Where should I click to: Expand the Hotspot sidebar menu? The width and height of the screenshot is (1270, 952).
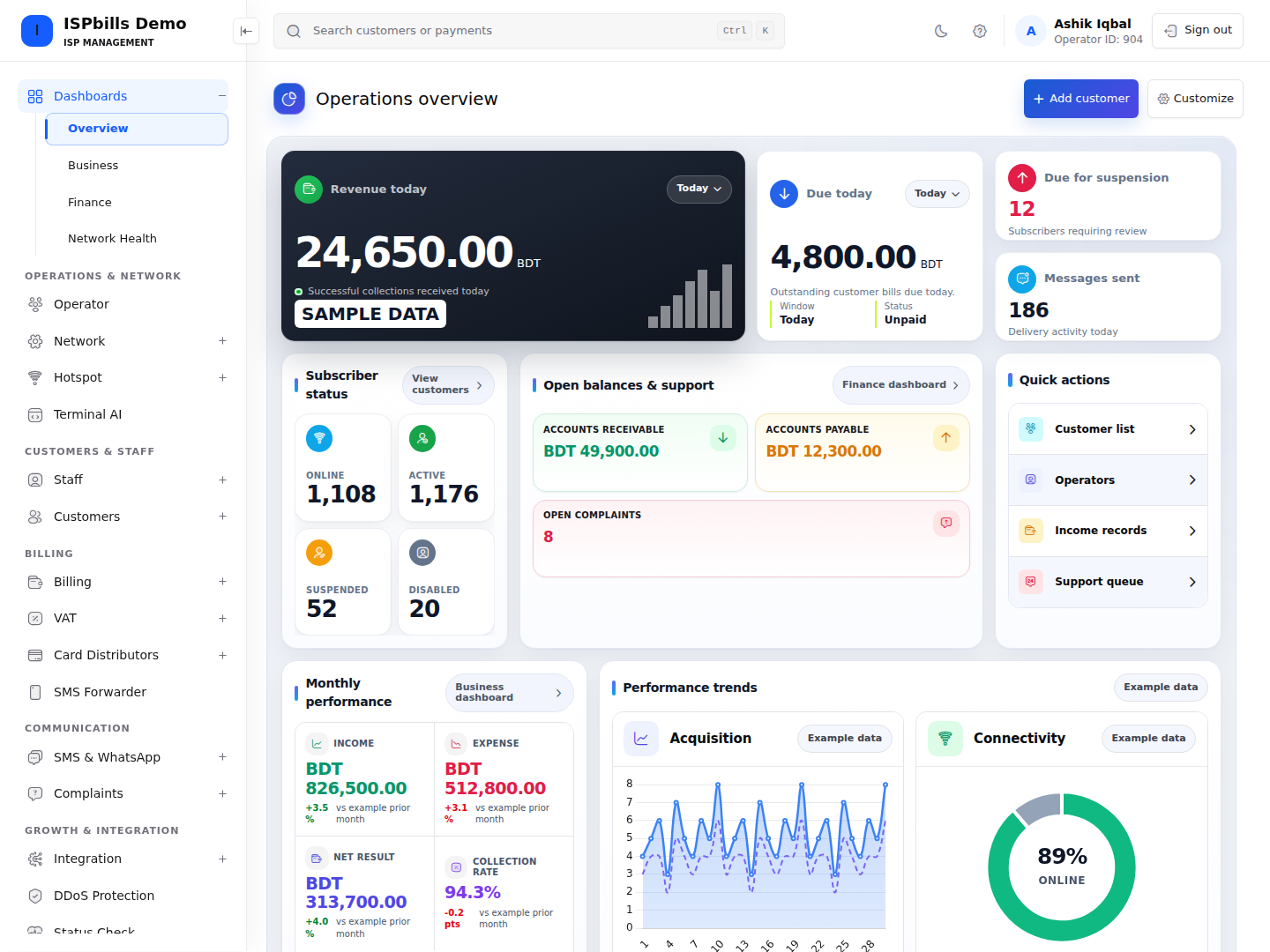click(x=223, y=377)
